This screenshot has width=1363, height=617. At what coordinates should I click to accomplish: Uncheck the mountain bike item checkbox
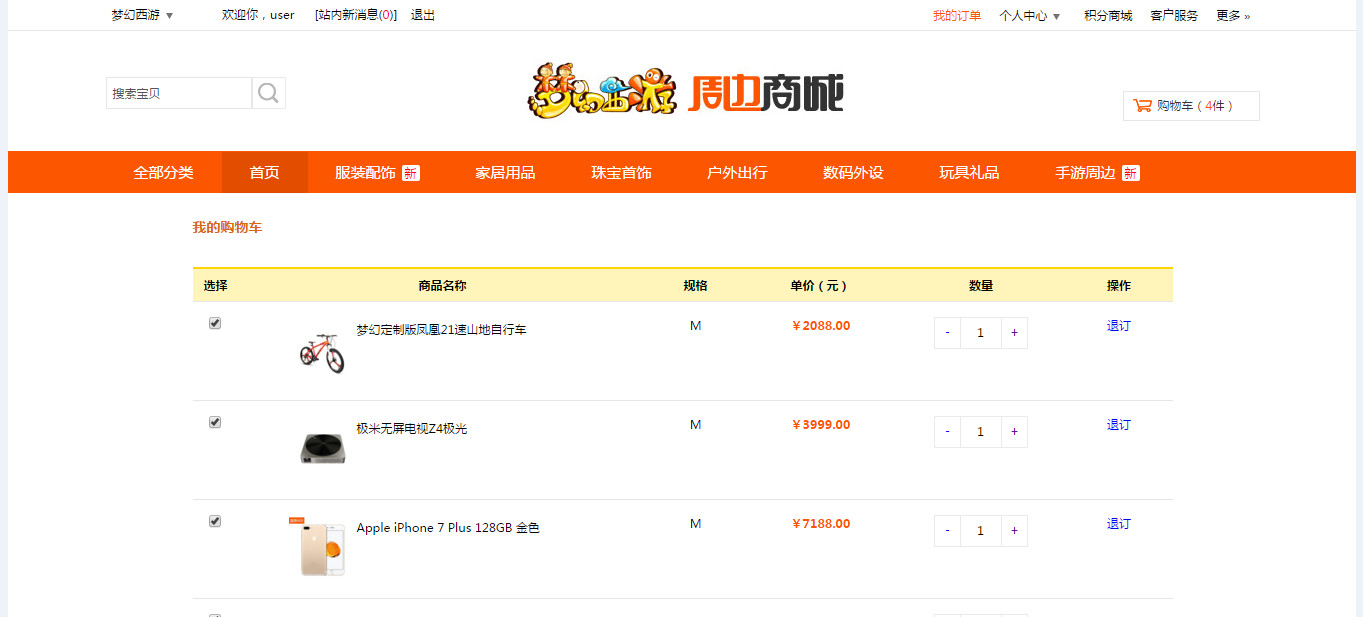tap(214, 323)
